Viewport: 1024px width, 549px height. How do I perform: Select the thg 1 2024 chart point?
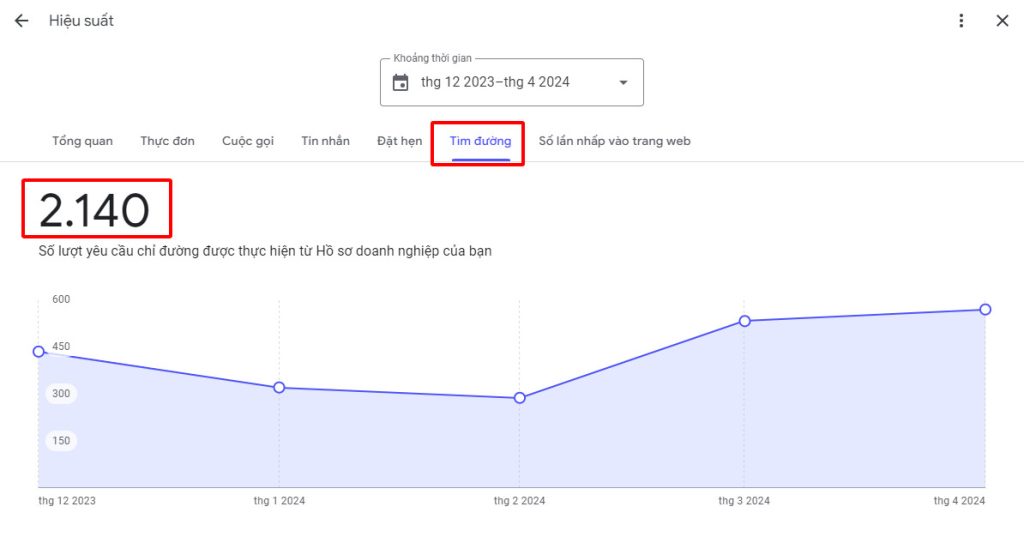point(279,387)
